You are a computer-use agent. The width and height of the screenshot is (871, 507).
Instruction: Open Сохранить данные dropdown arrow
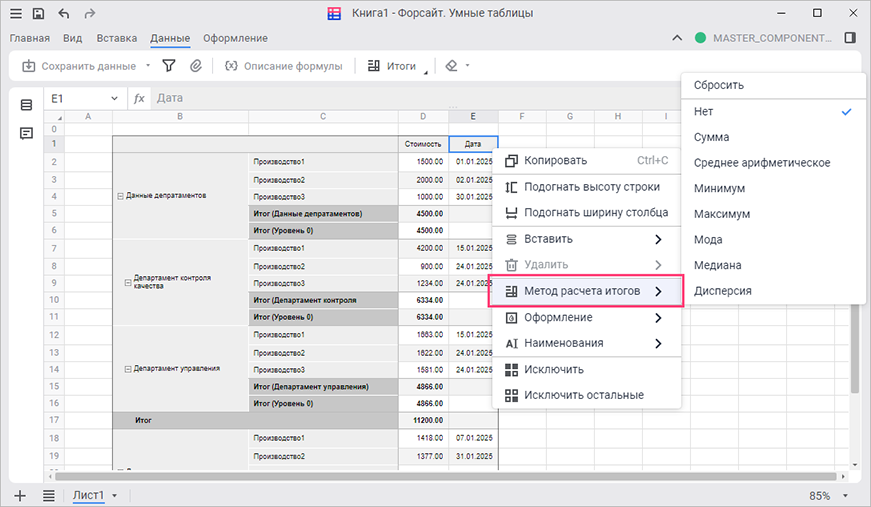[x=148, y=66]
